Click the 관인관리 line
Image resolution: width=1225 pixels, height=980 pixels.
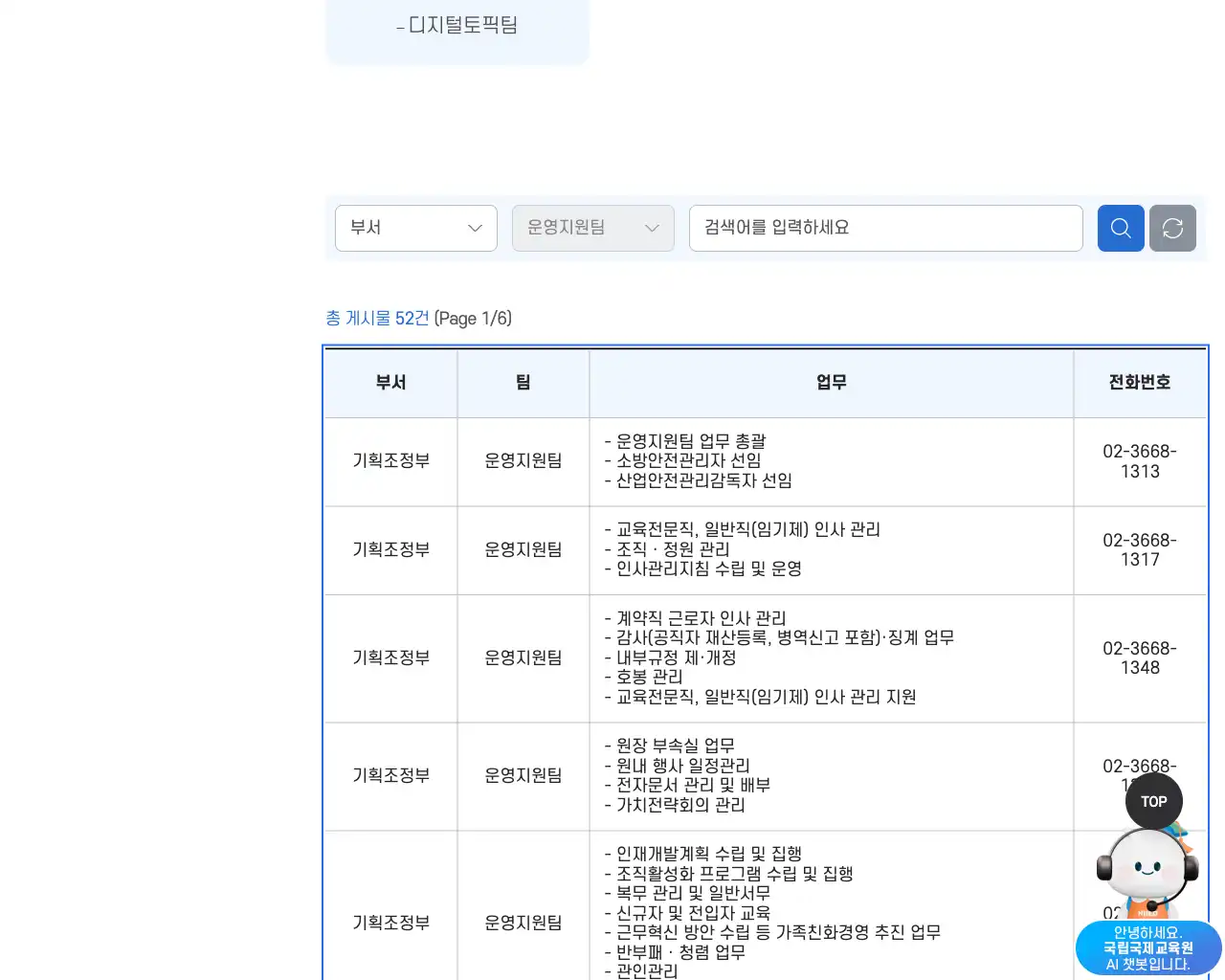(641, 970)
